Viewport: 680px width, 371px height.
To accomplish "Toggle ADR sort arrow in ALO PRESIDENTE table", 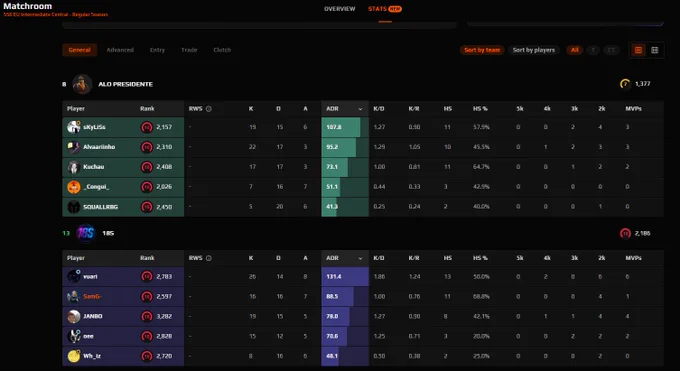I will pos(360,109).
